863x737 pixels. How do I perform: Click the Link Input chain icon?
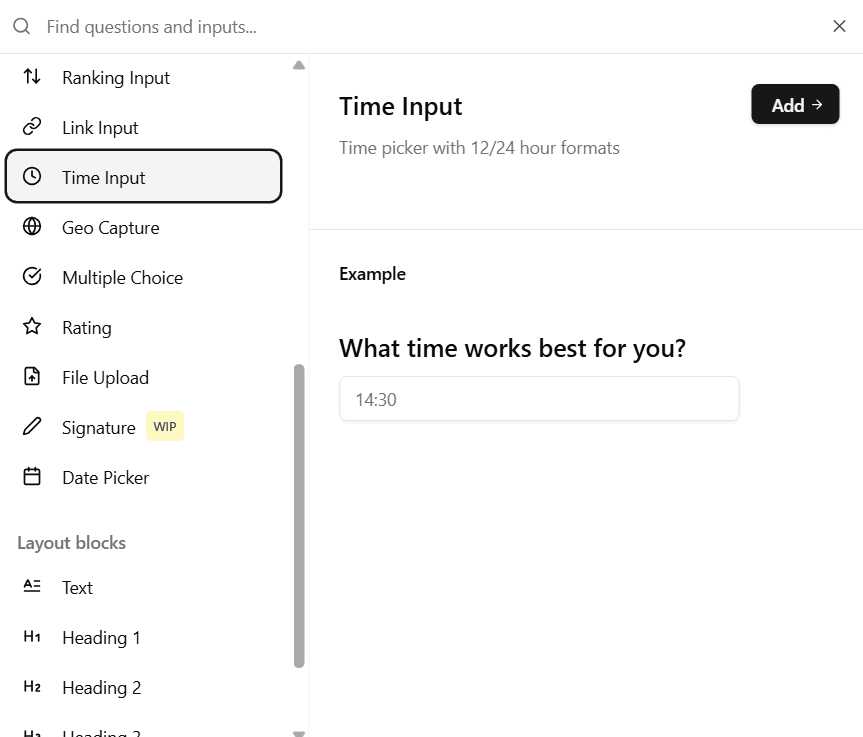32,127
